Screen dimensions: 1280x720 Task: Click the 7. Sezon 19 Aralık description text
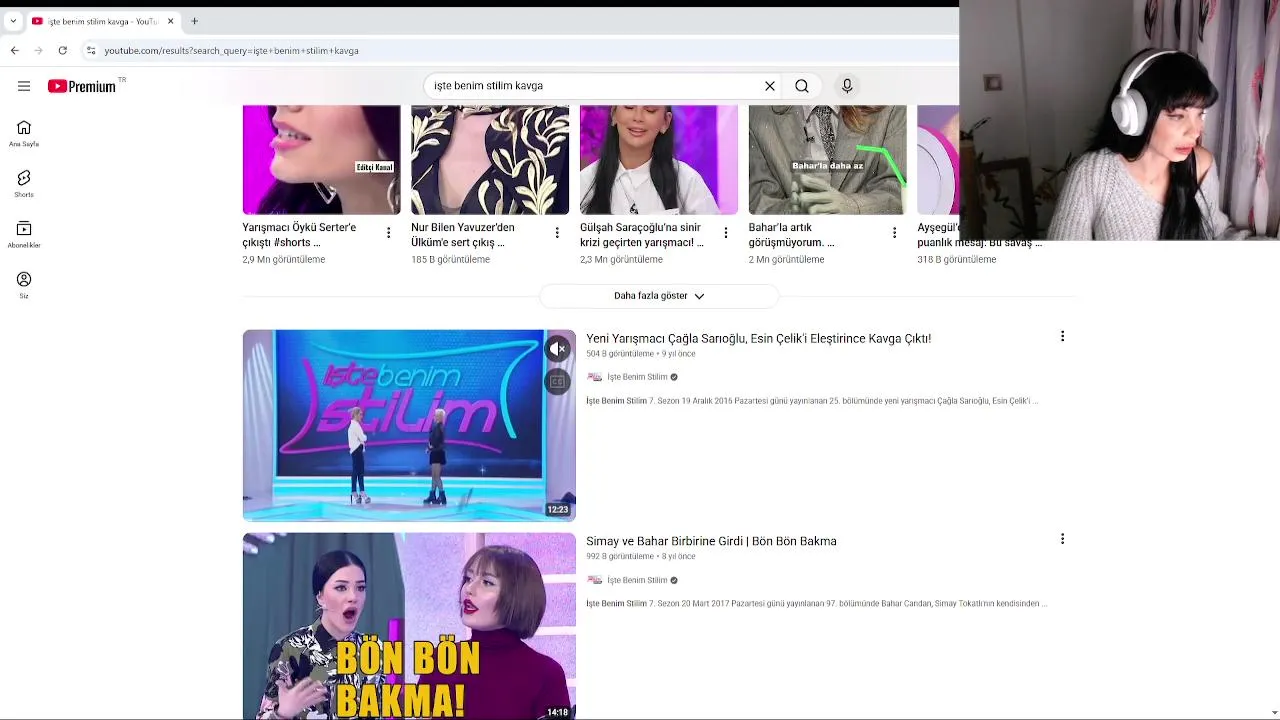coord(812,401)
